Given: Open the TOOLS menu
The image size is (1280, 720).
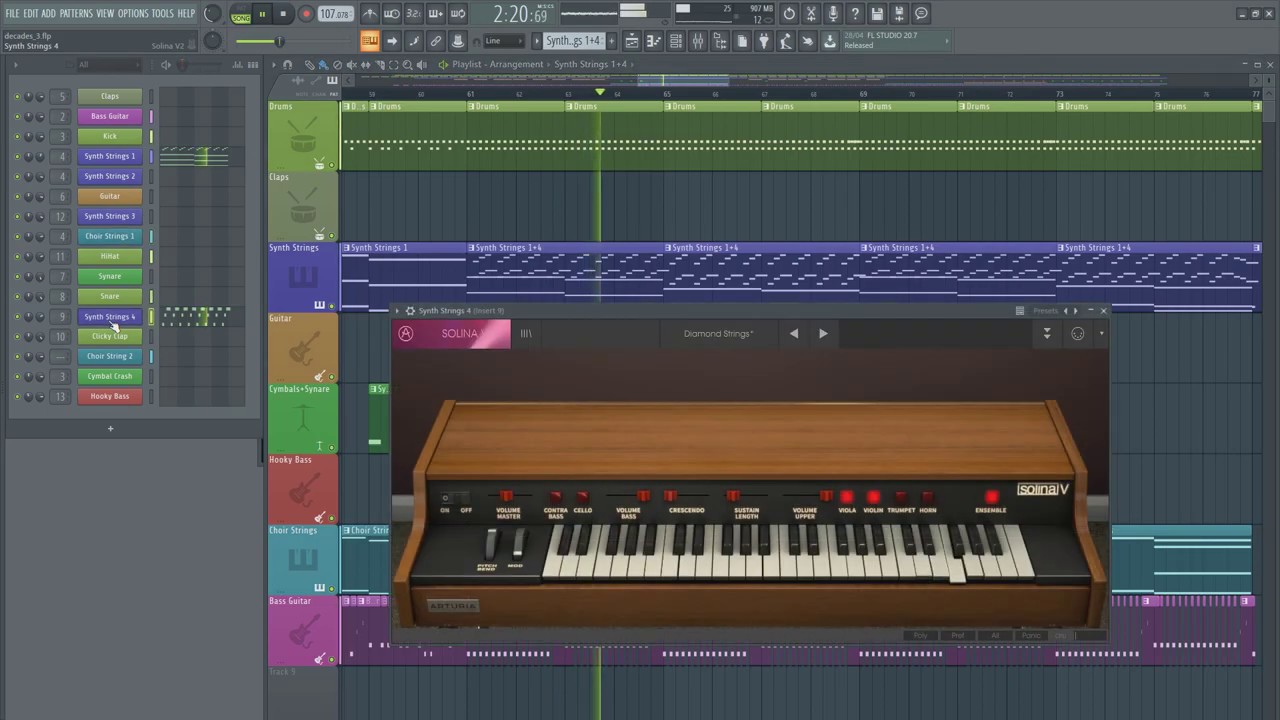Looking at the screenshot, I should click(x=163, y=13).
